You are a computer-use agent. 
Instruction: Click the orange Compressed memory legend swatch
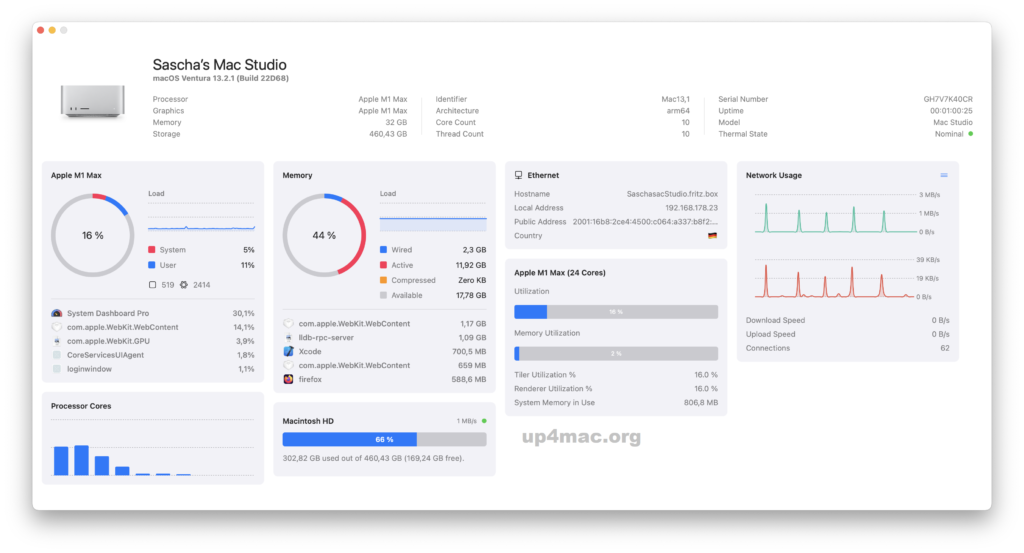pos(383,280)
